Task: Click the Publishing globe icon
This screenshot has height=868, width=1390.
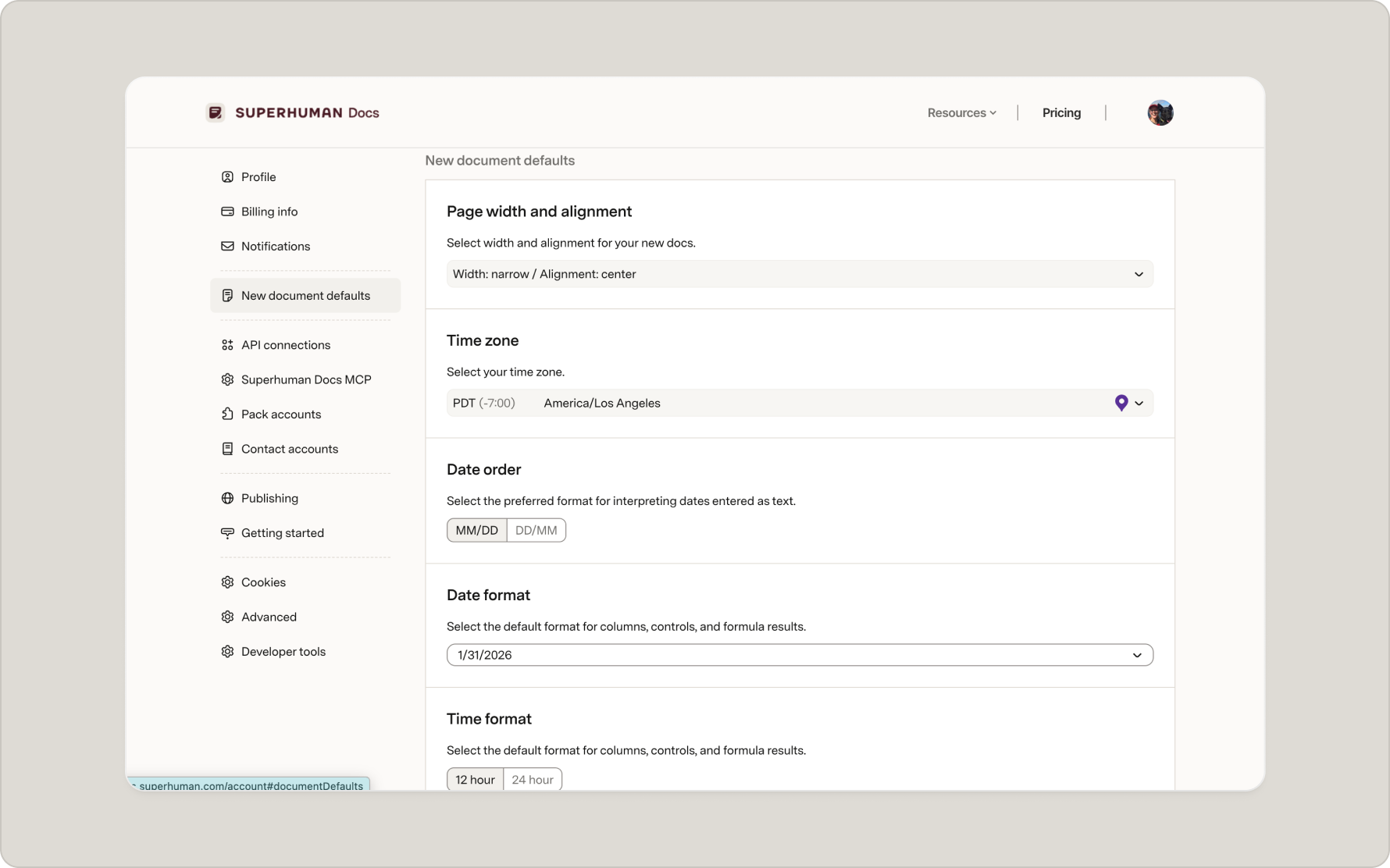Action: point(227,498)
